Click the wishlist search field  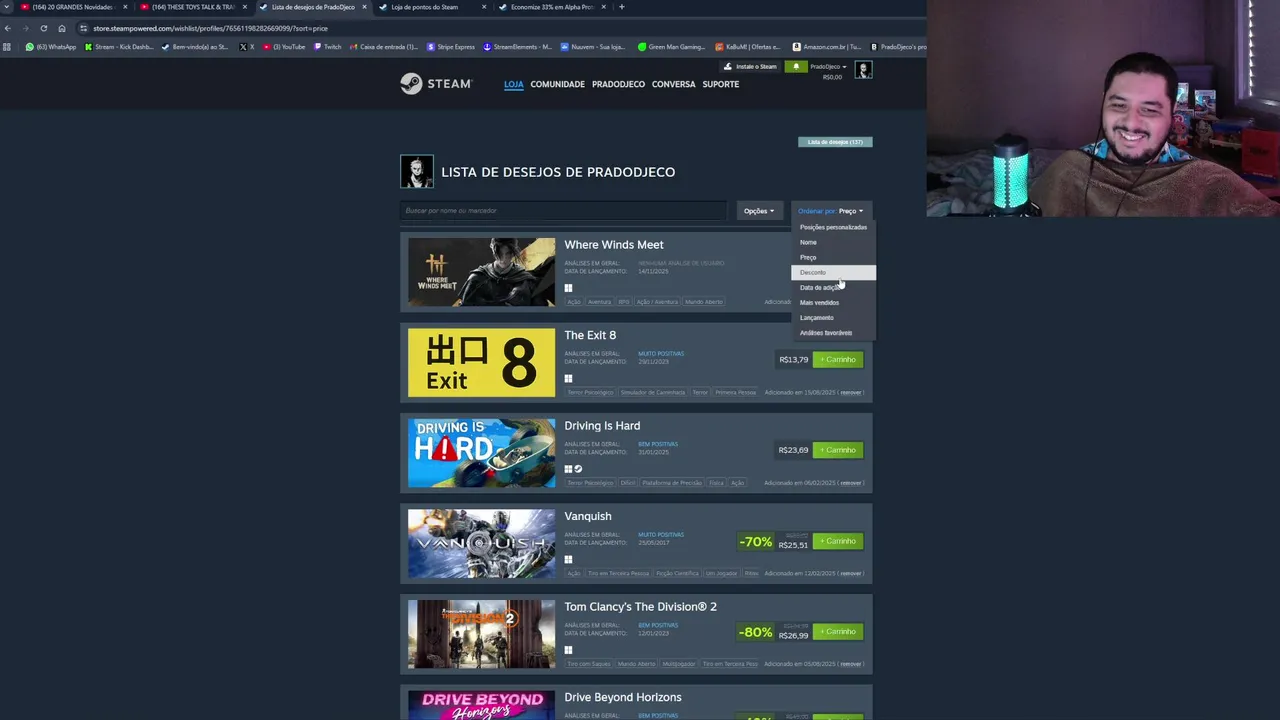[x=565, y=211]
